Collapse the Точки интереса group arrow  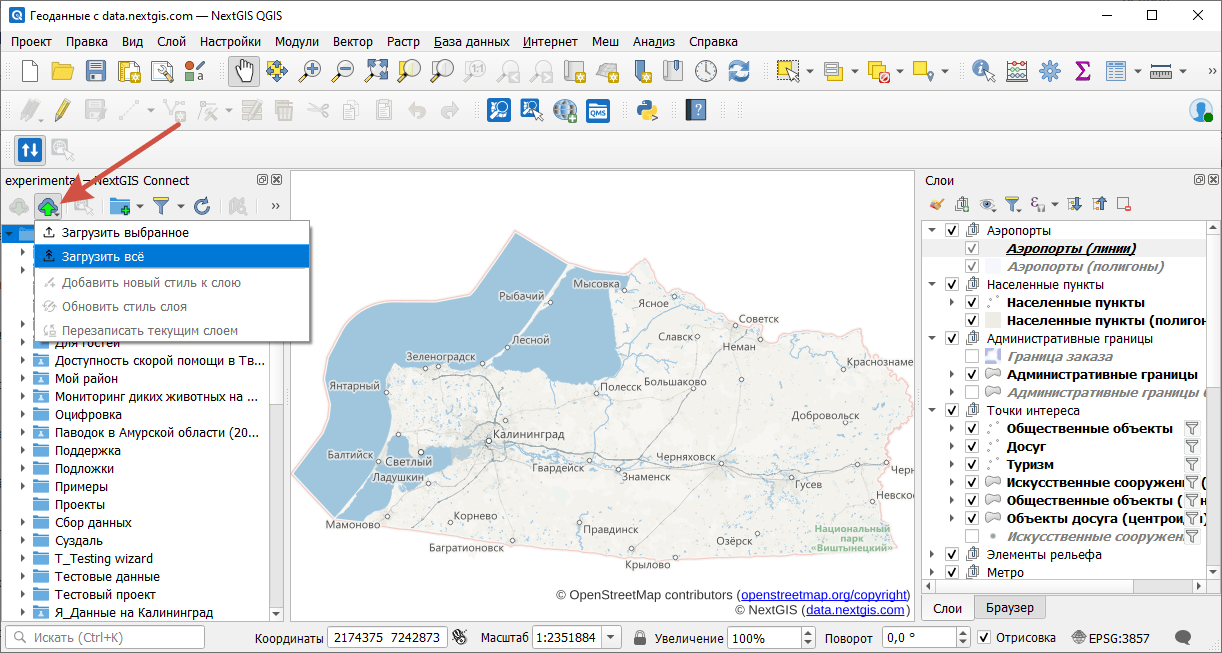[x=933, y=410]
